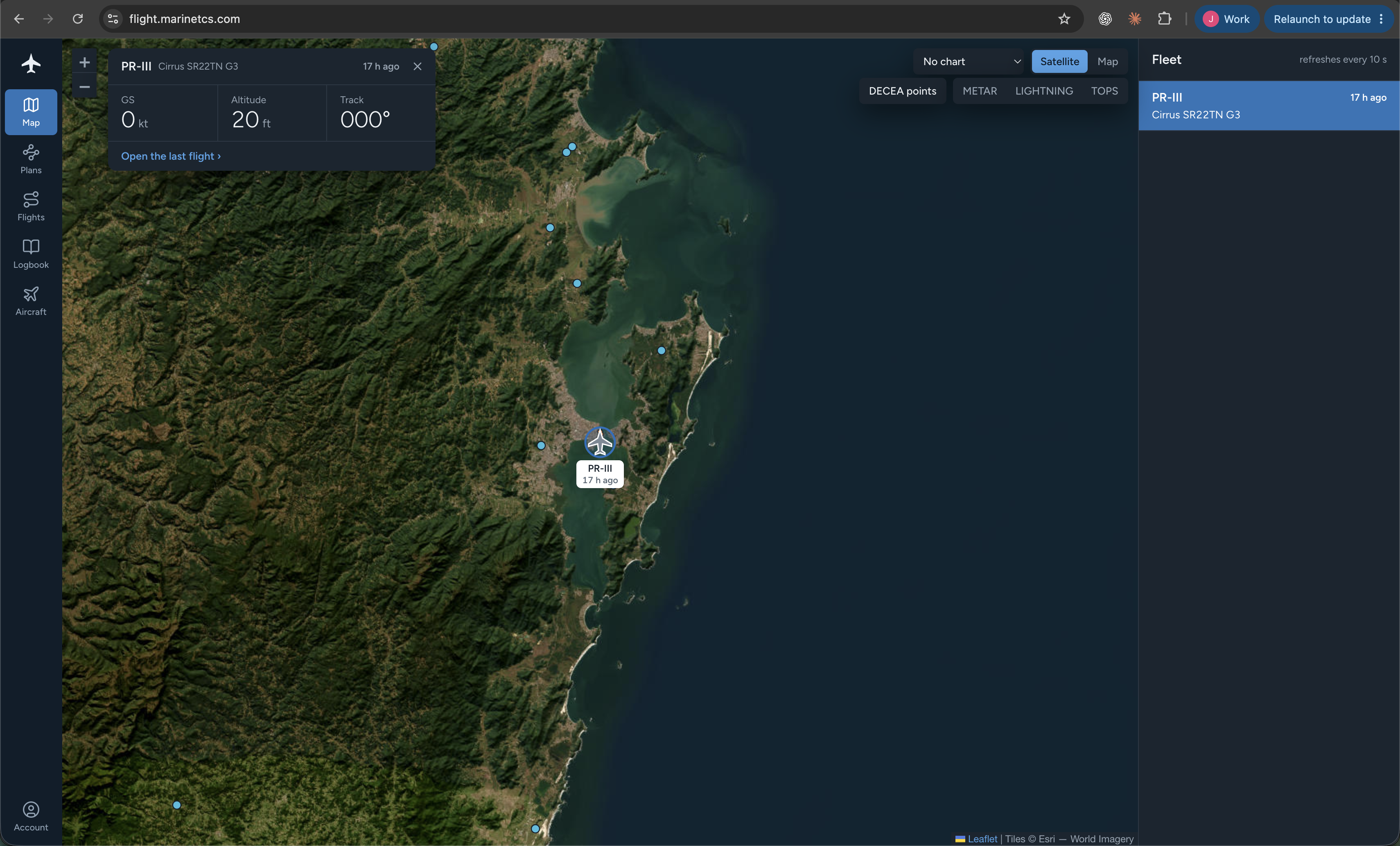Click the GS 0 kt value
The height and width of the screenshot is (846, 1400).
135,120
